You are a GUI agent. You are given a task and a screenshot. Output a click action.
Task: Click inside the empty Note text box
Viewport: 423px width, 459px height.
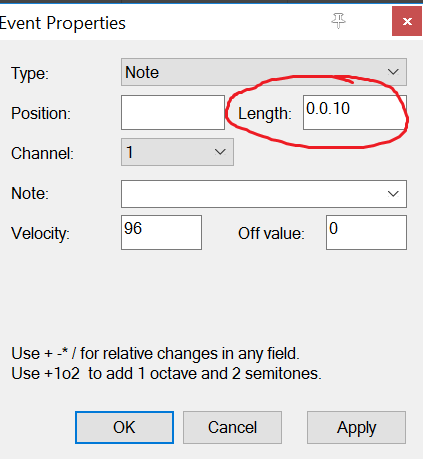(x=253, y=194)
